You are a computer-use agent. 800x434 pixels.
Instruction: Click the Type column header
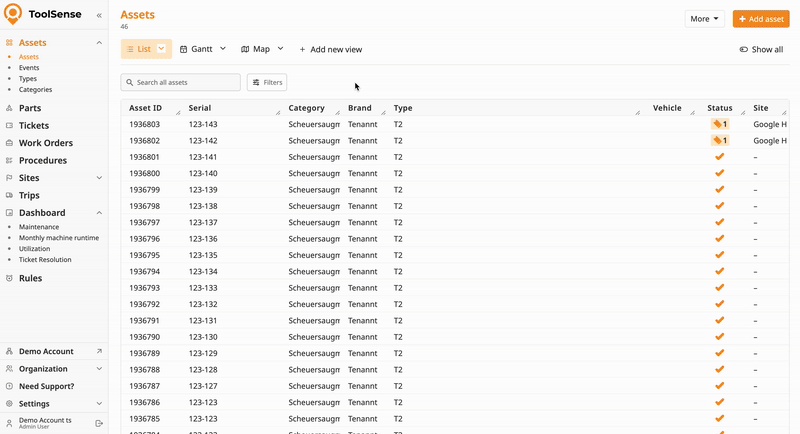pyautogui.click(x=403, y=108)
